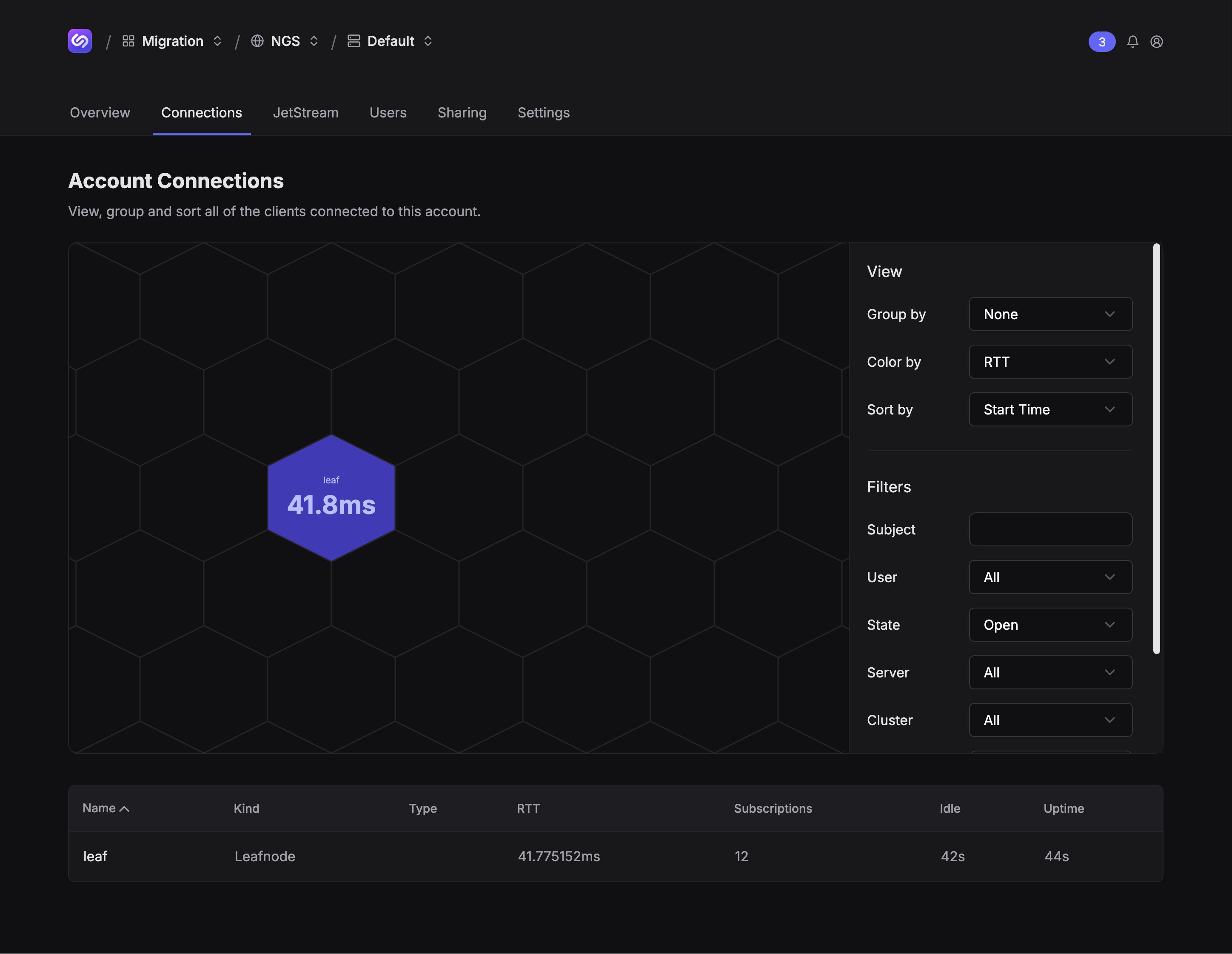The image size is (1232, 954).
Task: Select the blue leaf hexagon tile
Action: click(331, 497)
